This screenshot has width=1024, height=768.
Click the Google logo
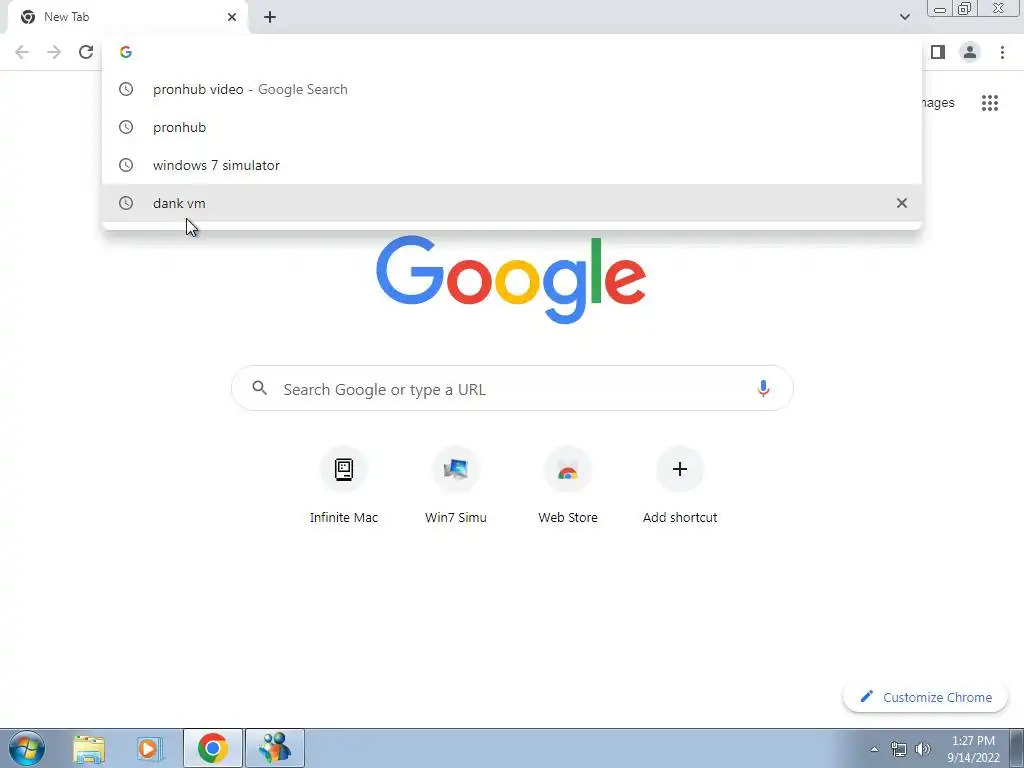coord(511,280)
